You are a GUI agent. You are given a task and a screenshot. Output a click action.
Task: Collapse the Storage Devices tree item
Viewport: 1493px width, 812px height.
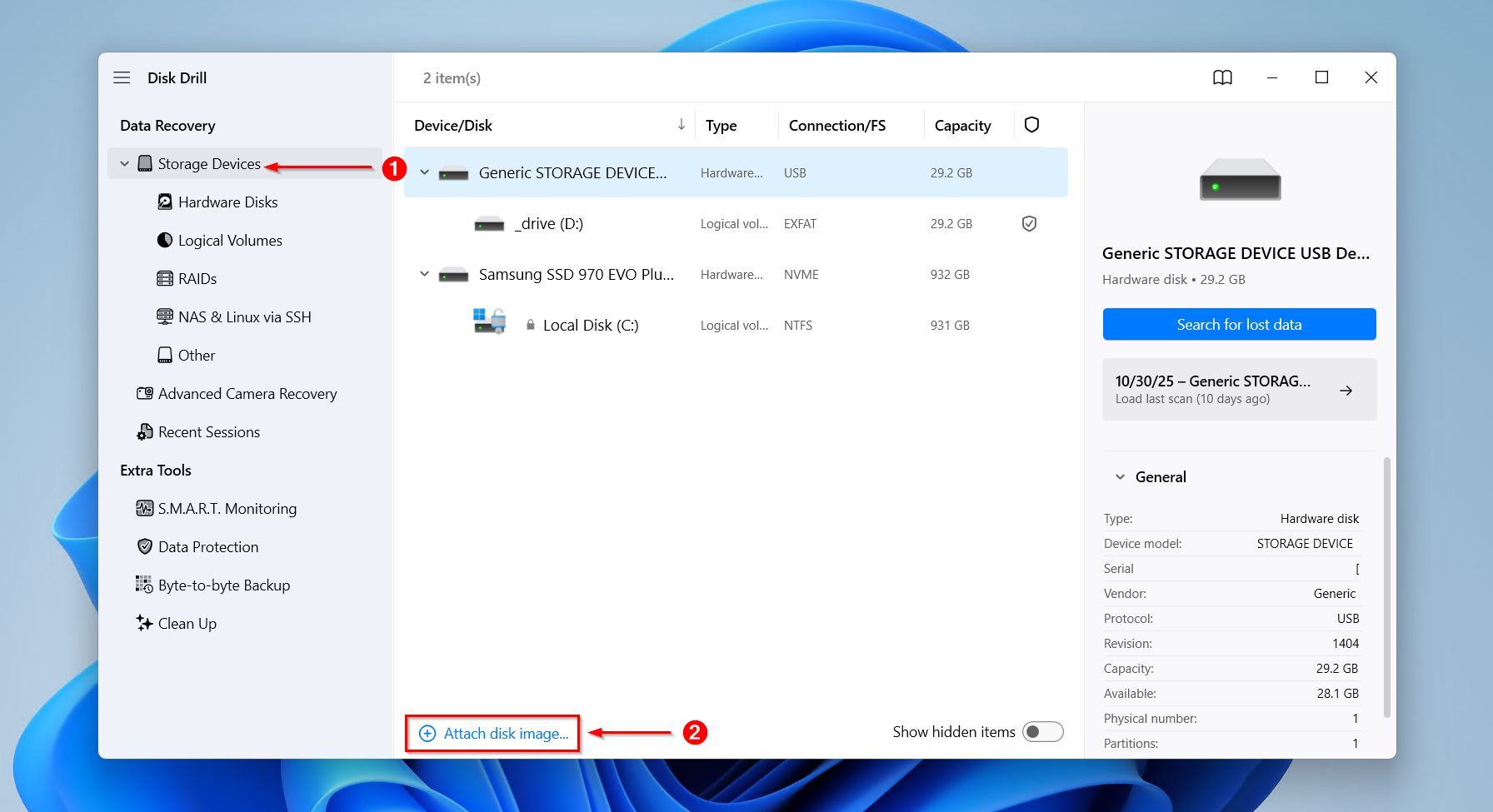click(123, 163)
